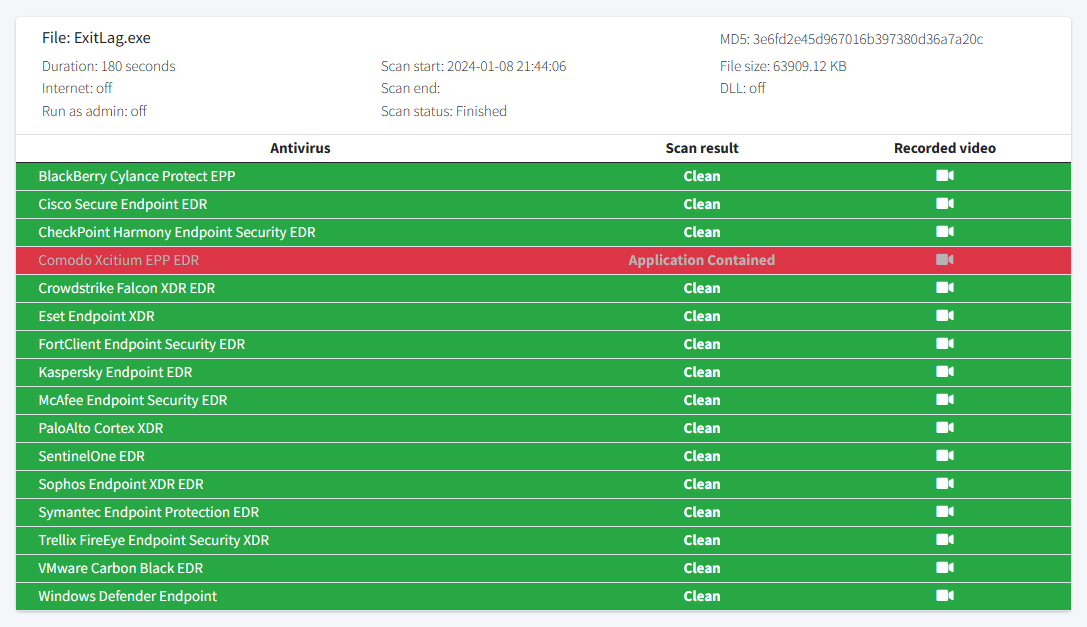This screenshot has width=1087, height=627.
Task: Open Kaspersky Endpoint EDR recorded video
Action: click(x=945, y=372)
